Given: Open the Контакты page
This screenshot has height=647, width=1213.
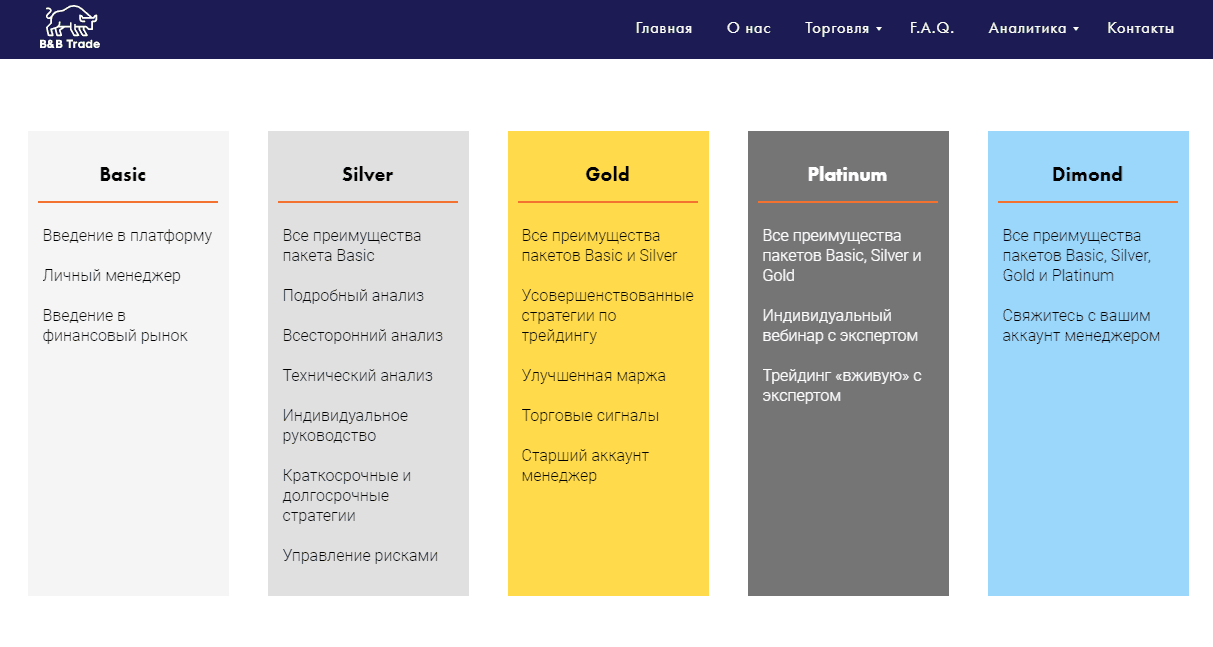Looking at the screenshot, I should pos(1140,28).
